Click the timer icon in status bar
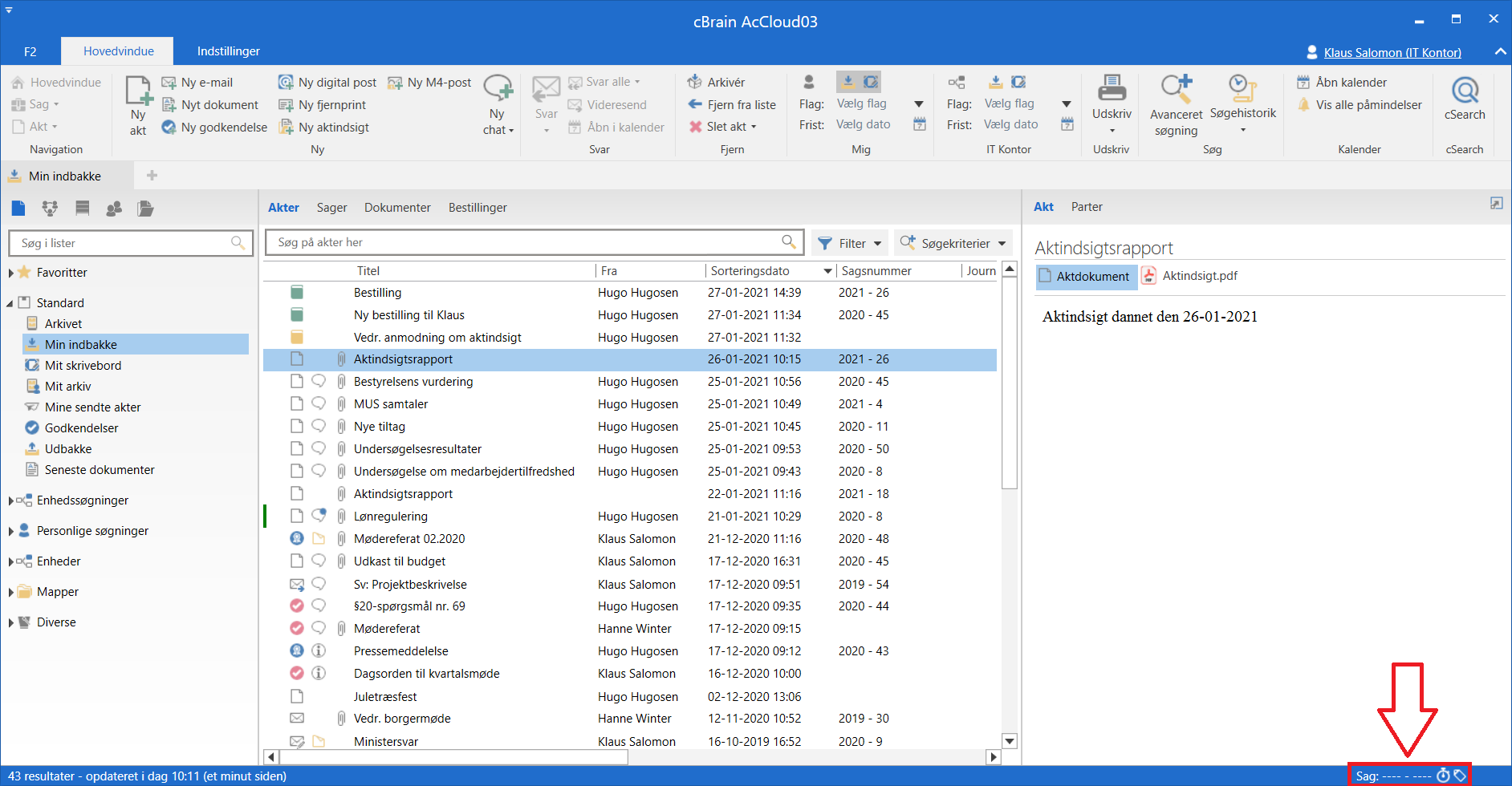Screen dimensions: 1512x786 (x=1443, y=776)
